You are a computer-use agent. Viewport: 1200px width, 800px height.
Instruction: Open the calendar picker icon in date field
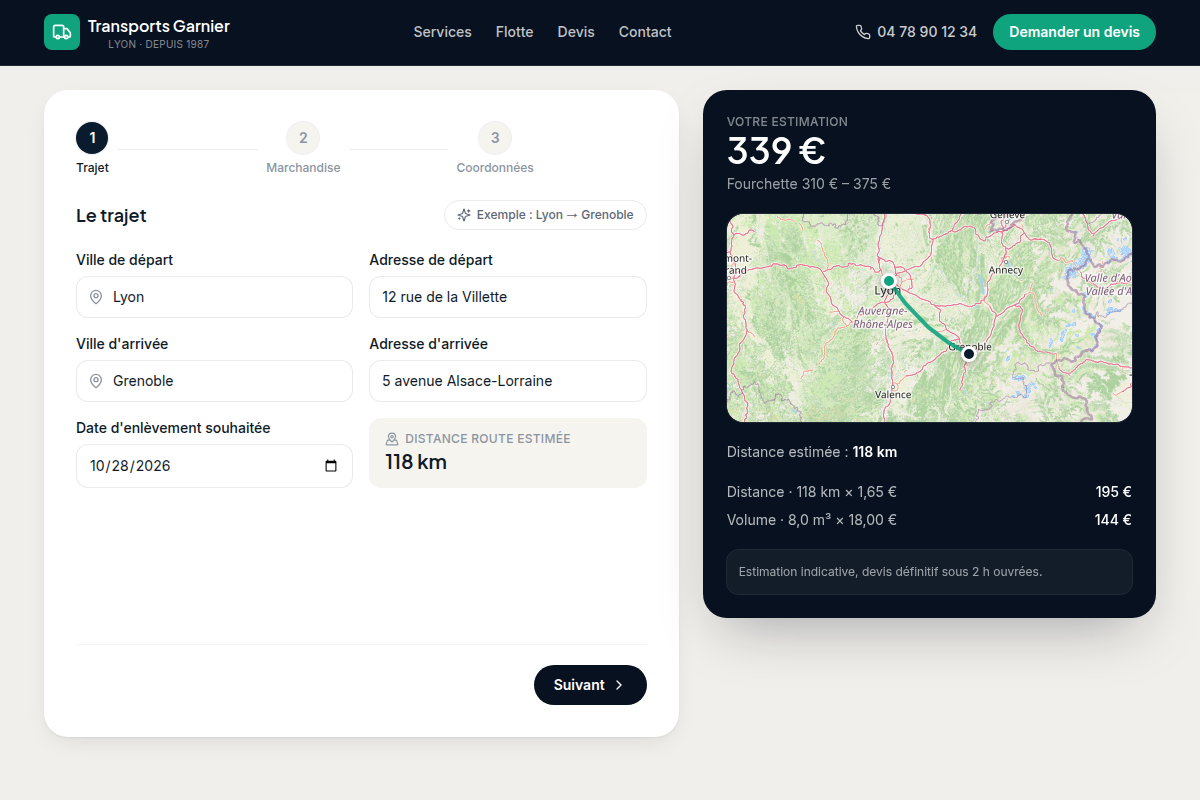tap(332, 466)
